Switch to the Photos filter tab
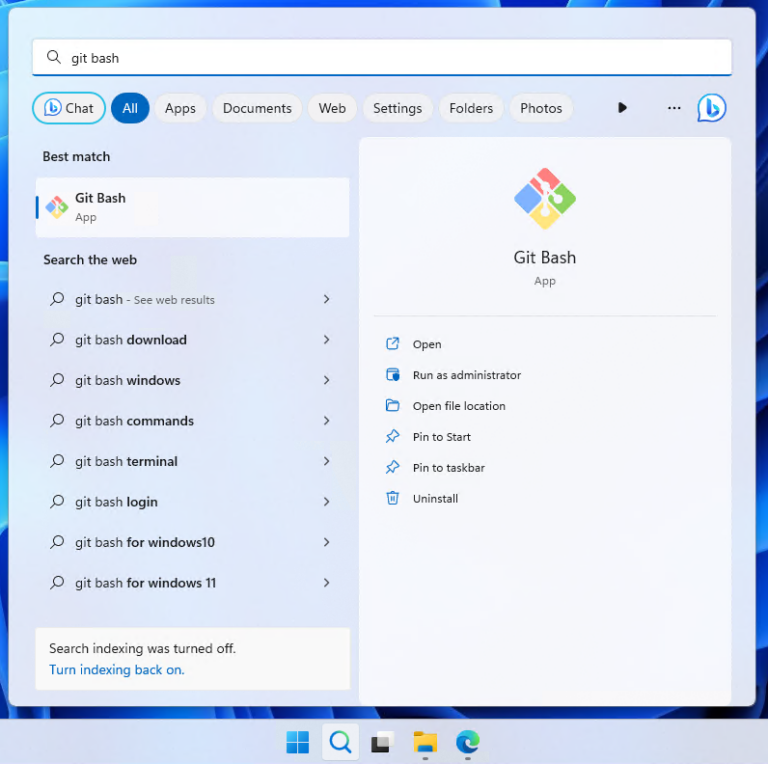The width and height of the screenshot is (768, 764). (x=541, y=108)
